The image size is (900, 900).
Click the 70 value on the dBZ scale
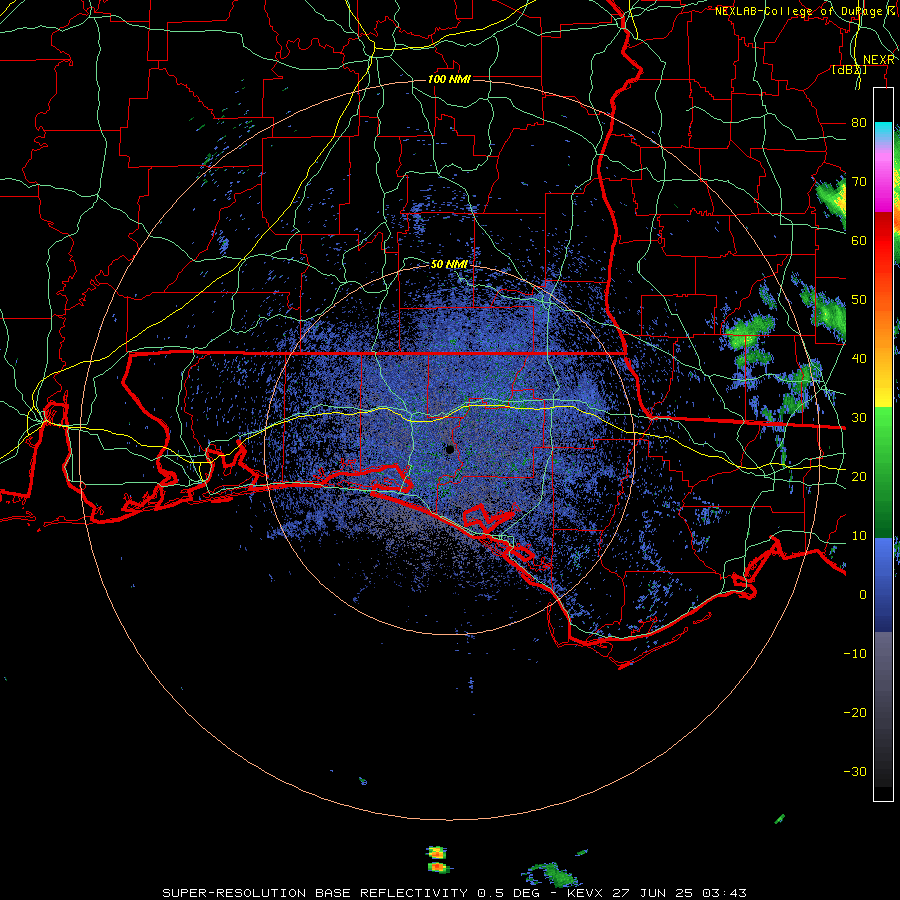coord(859,181)
